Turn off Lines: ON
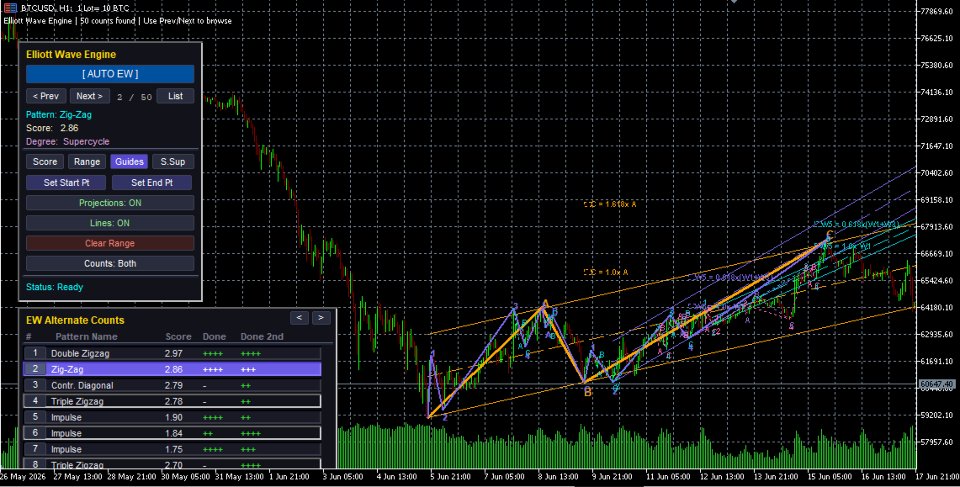Screen dimensions: 960x487 [110, 223]
